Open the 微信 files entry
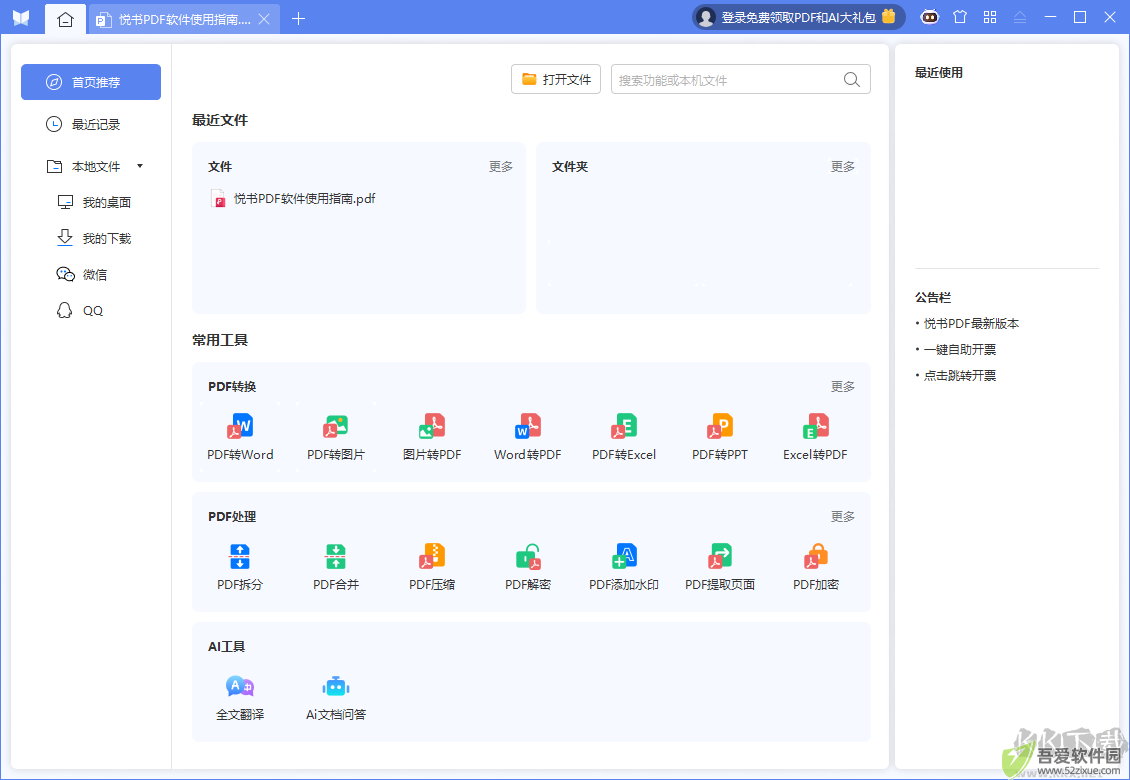This screenshot has width=1130, height=780. pyautogui.click(x=81, y=275)
